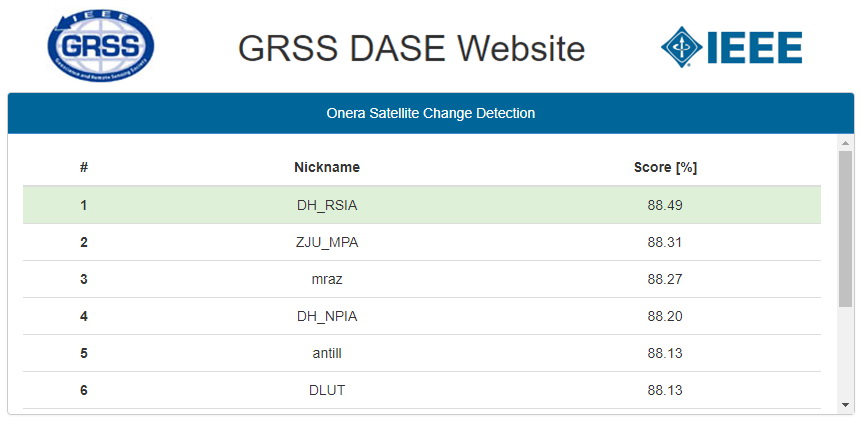Click rank number 3 in the table
This screenshot has height=423, width=860.
(x=84, y=279)
